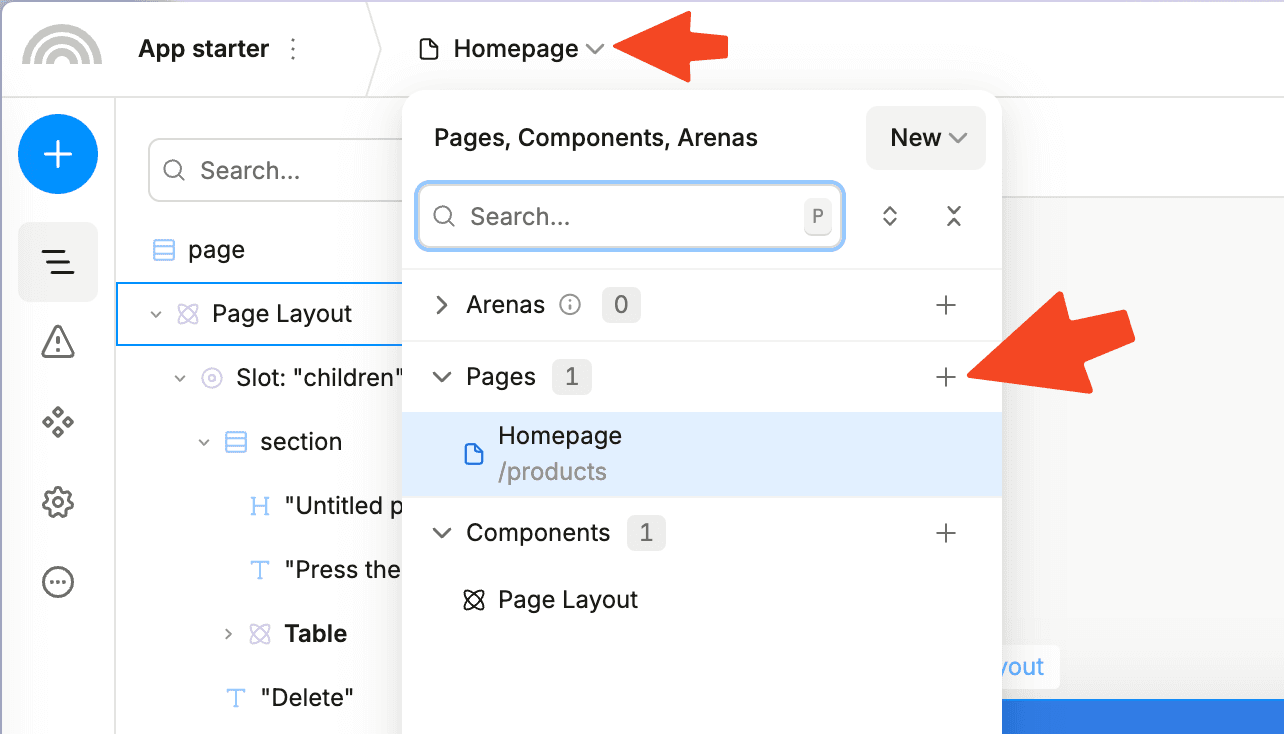Select the Homepage /products page entry
Image resolution: width=1284 pixels, height=734 pixels.
pos(702,454)
